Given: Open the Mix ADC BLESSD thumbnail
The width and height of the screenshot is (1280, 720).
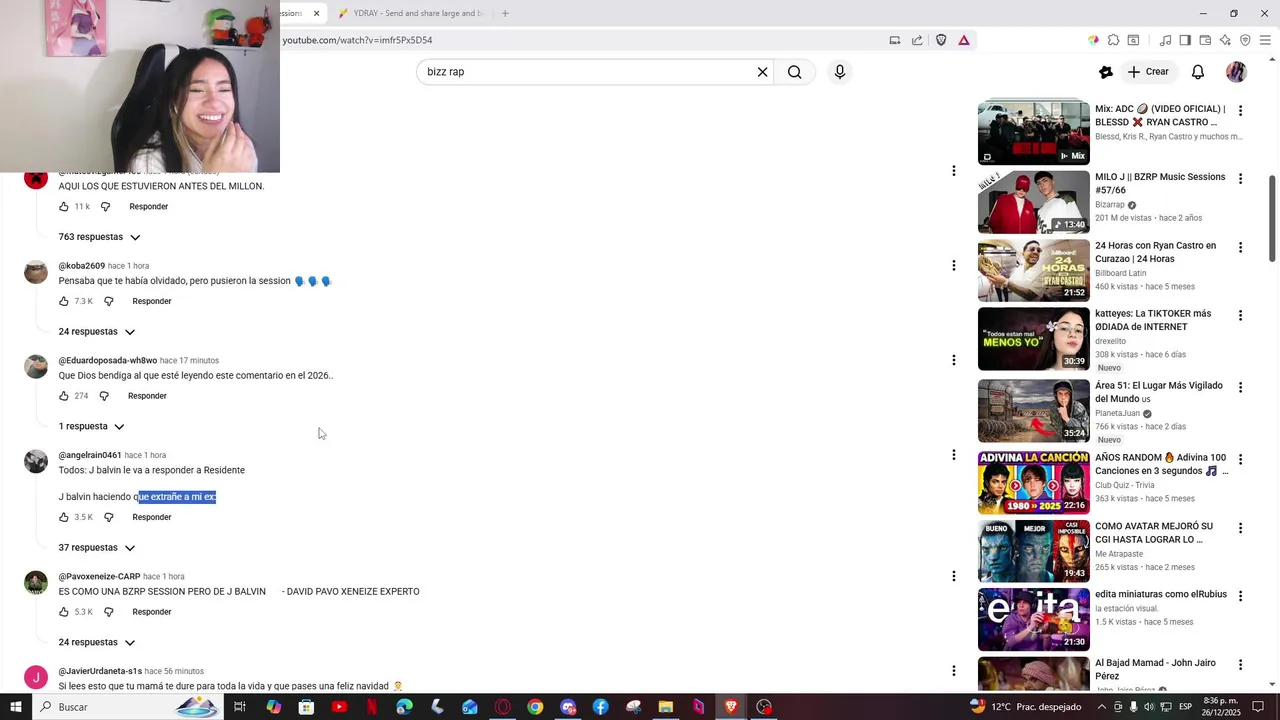Looking at the screenshot, I should click(x=1033, y=132).
